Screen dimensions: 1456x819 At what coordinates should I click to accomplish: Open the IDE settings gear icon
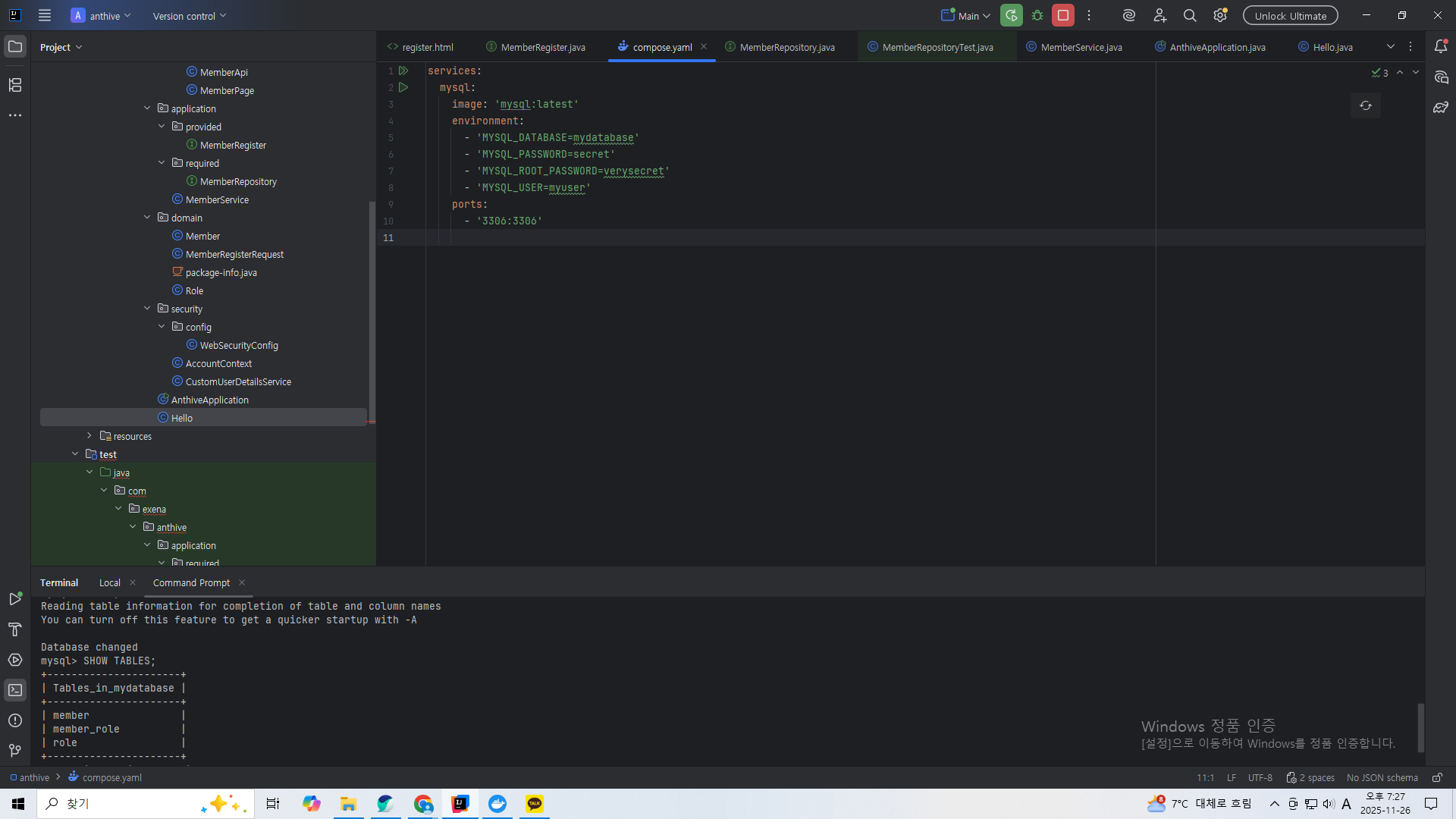coord(1220,15)
